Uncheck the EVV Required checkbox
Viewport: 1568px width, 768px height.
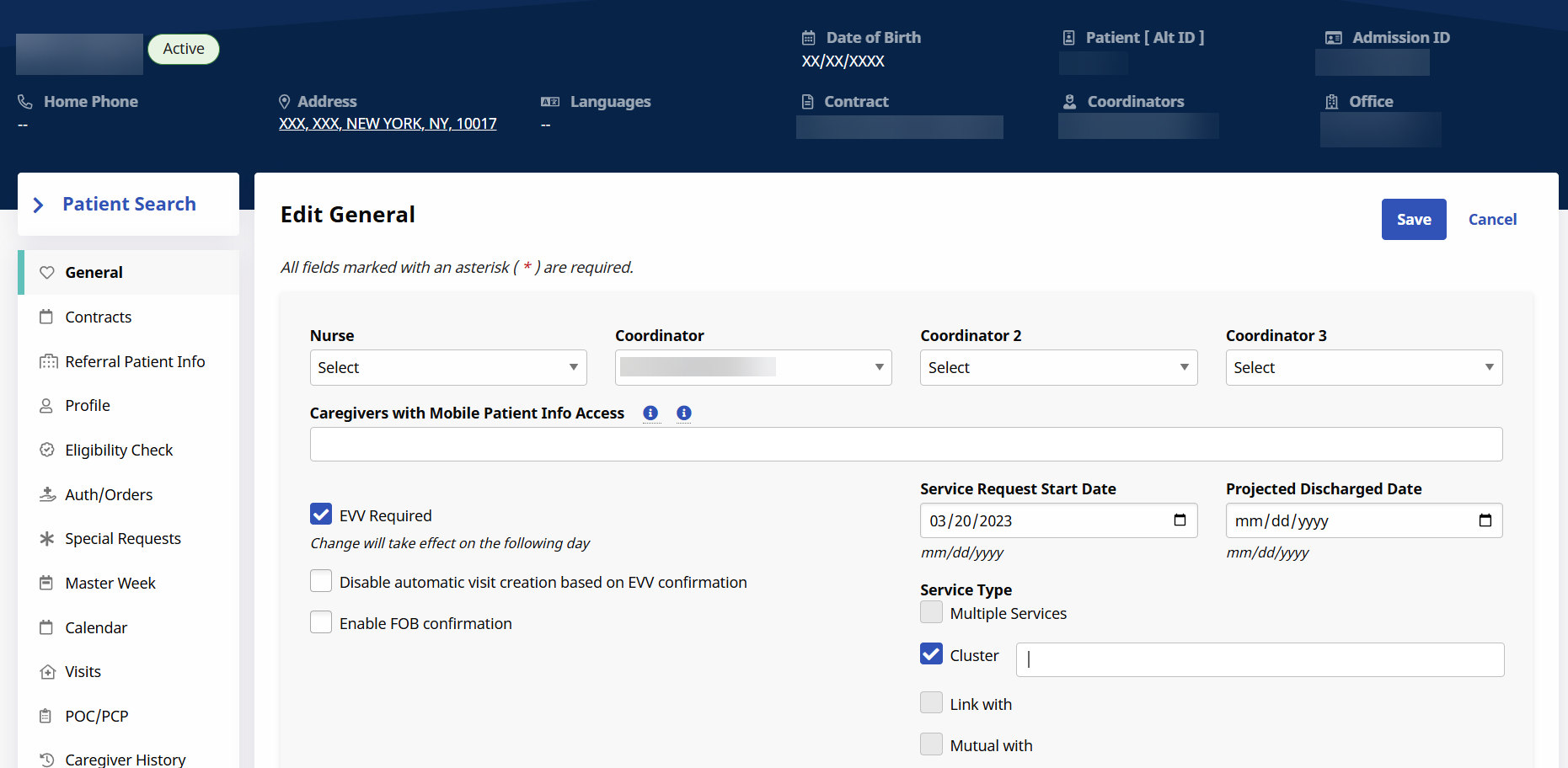click(321, 515)
